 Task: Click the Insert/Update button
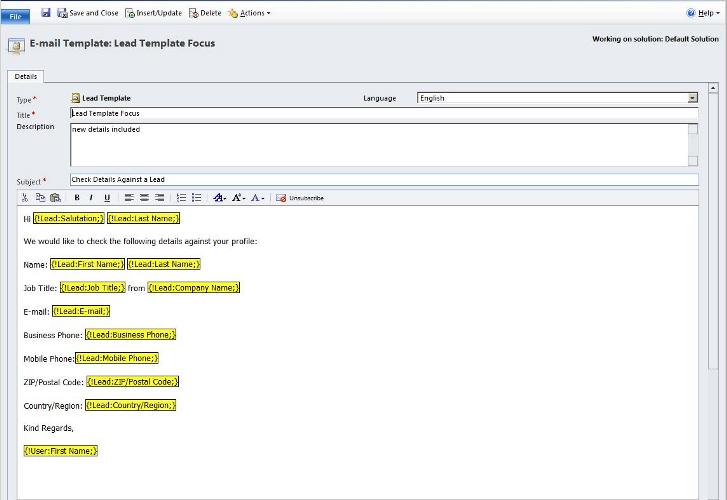tap(153, 13)
